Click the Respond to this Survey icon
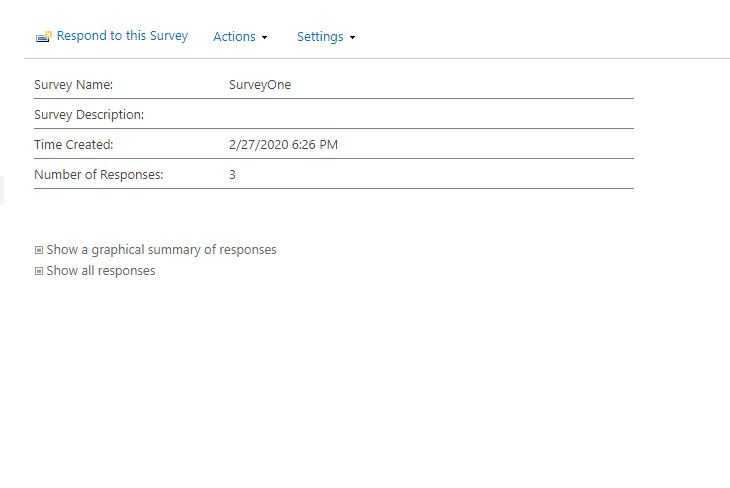The image size is (730, 488). tap(43, 37)
